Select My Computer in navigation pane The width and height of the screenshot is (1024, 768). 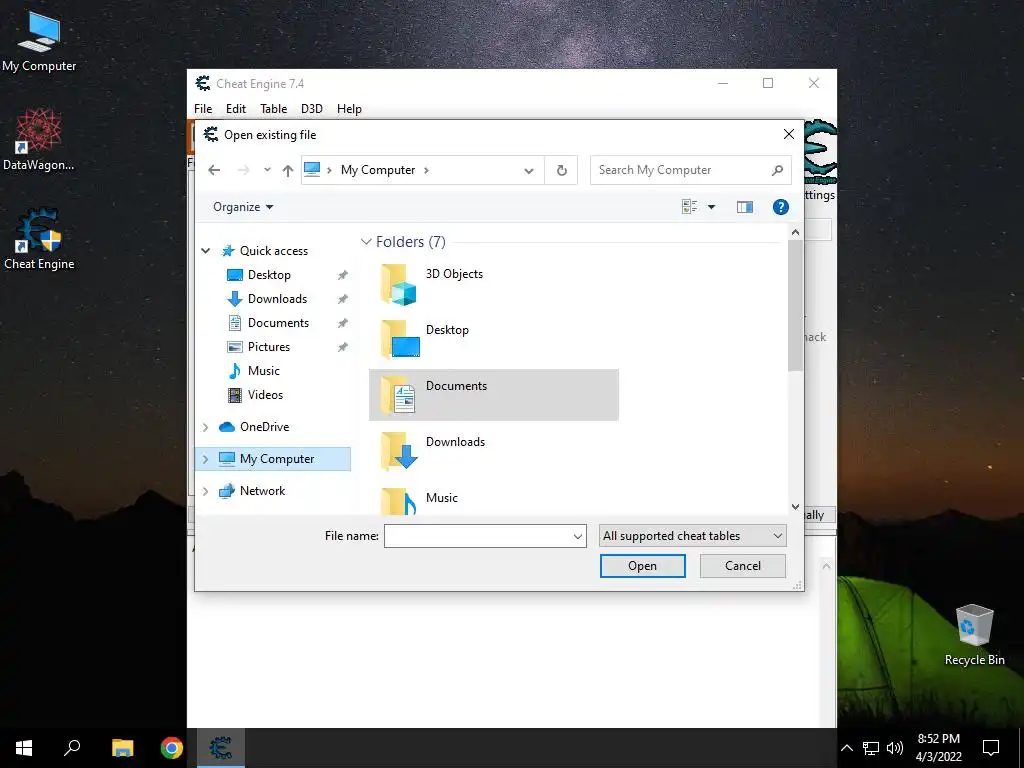[277, 459]
